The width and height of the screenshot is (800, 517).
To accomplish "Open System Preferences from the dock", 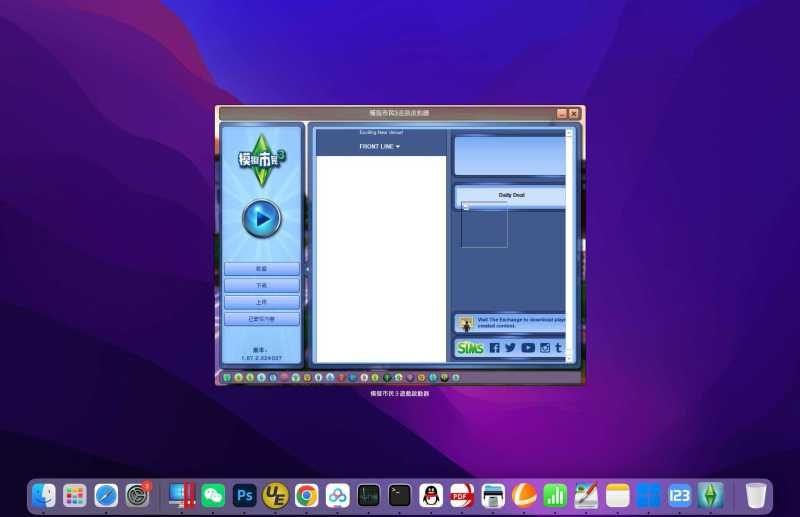I will (138, 496).
